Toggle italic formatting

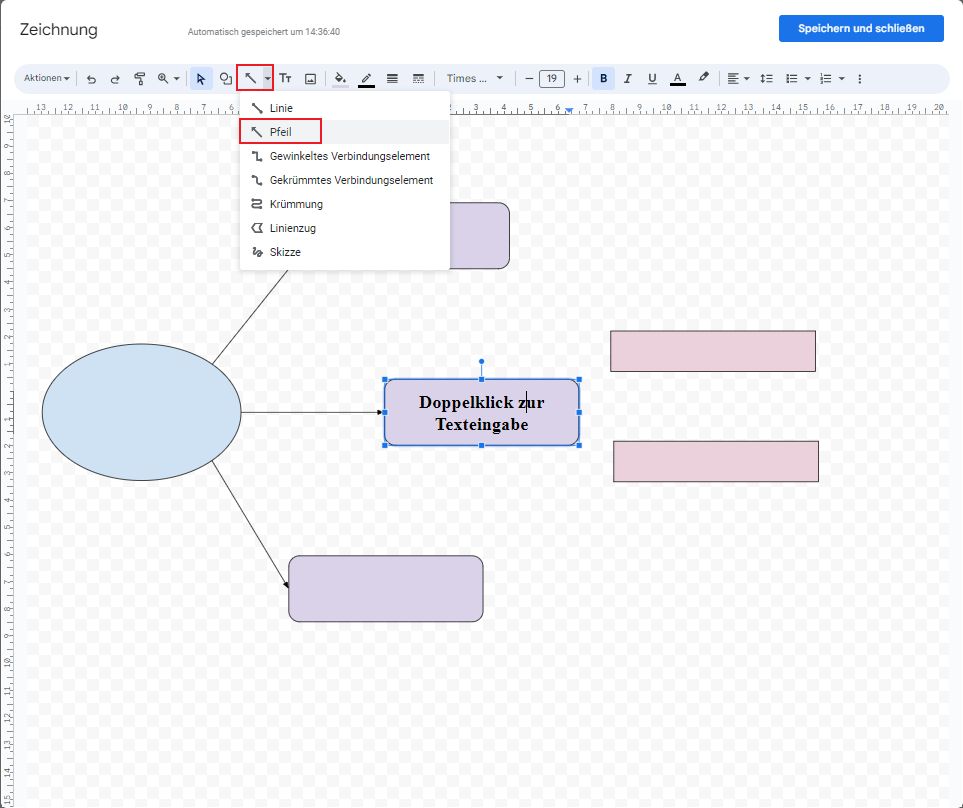(x=628, y=79)
